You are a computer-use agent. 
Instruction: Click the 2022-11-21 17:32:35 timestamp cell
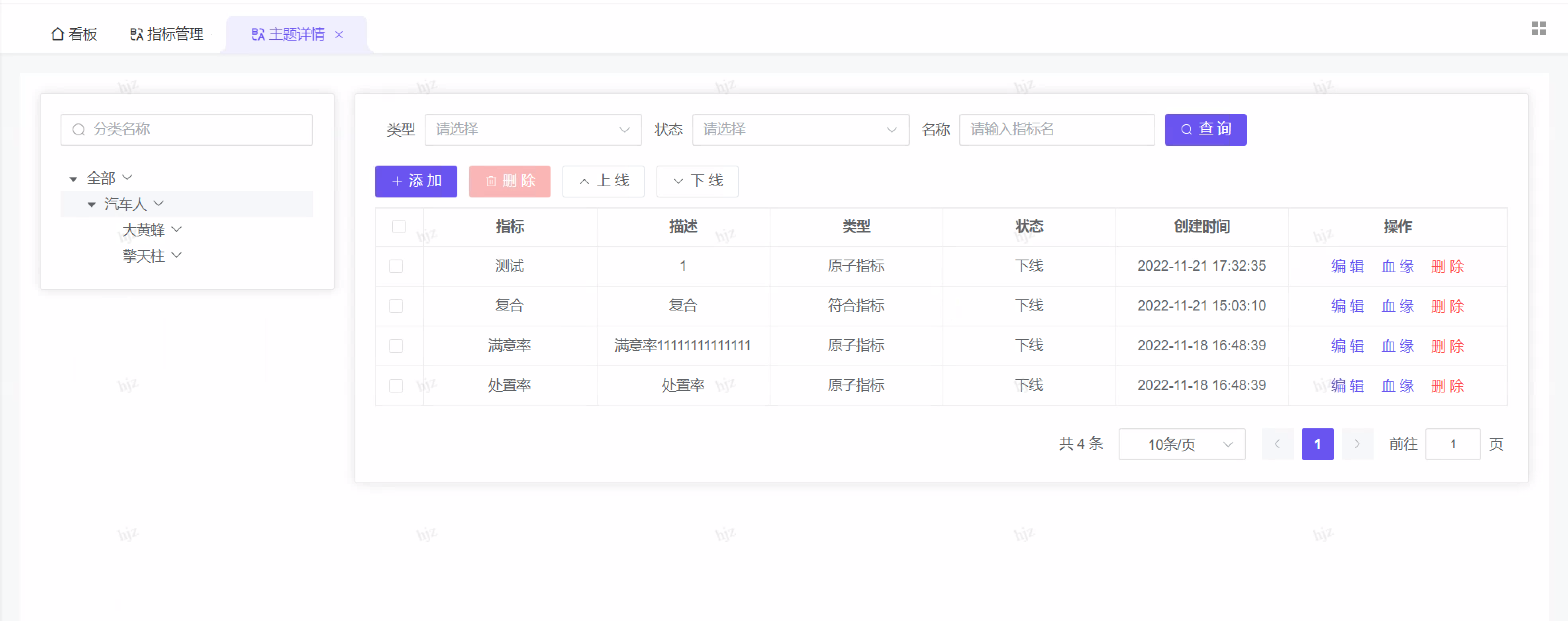click(x=1201, y=266)
